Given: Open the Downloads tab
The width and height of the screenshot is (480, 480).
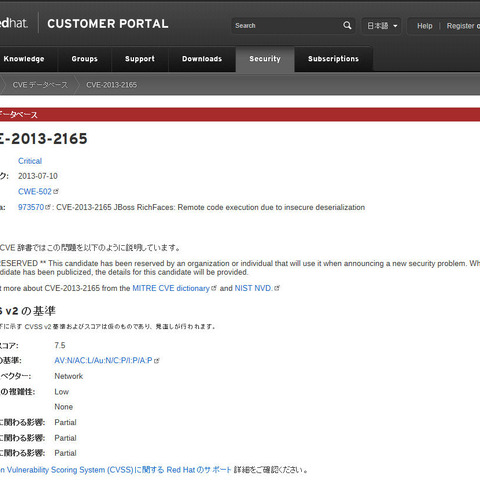Looking at the screenshot, I should (x=202, y=59).
